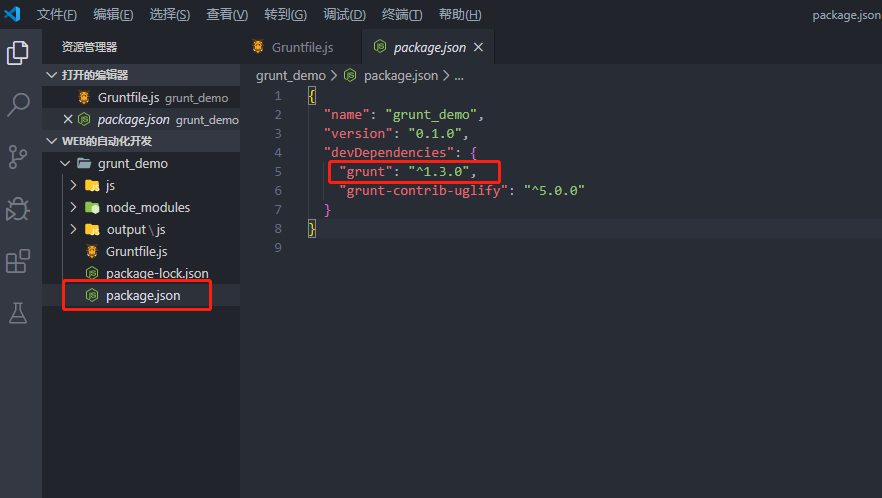882x498 pixels.
Task: Open the 文件(F) menu
Action: coord(57,15)
